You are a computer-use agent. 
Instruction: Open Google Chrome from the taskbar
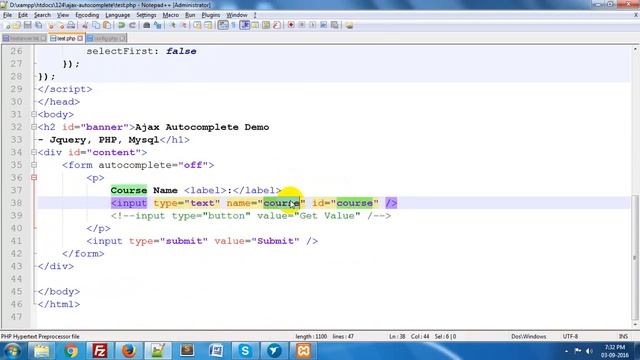[x=71, y=351]
